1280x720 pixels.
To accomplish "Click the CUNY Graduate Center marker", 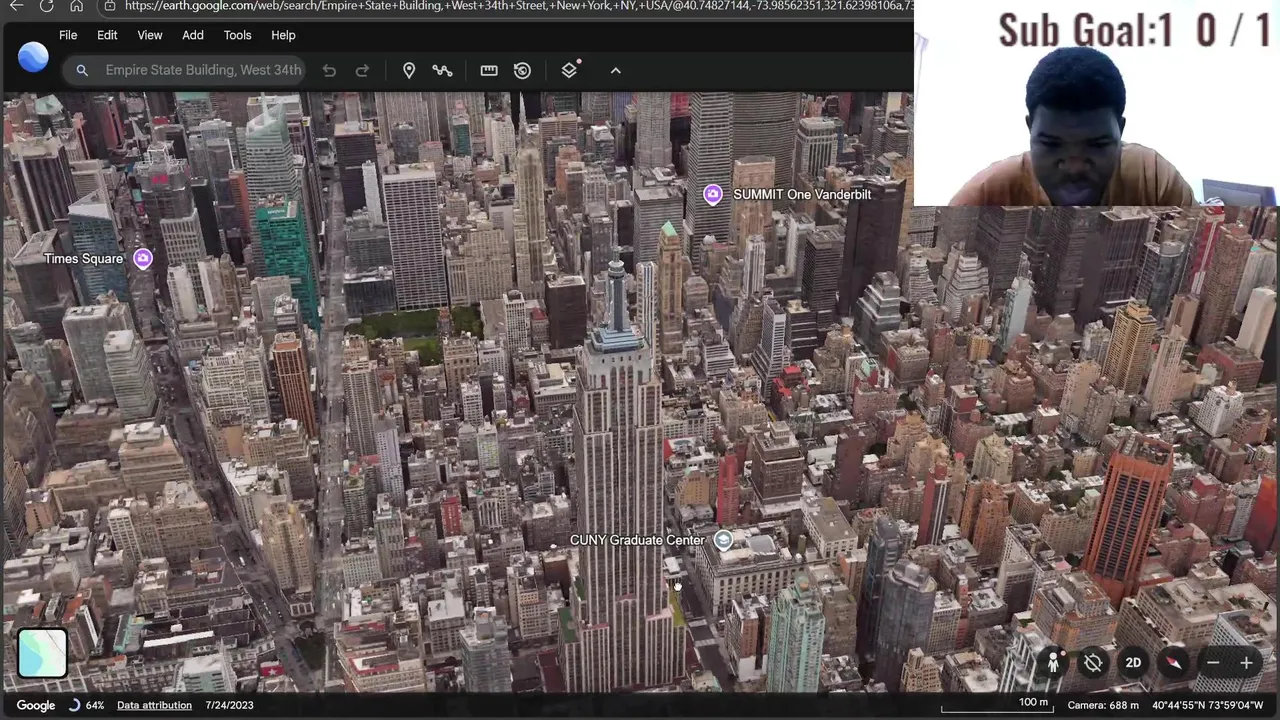I will pos(723,540).
